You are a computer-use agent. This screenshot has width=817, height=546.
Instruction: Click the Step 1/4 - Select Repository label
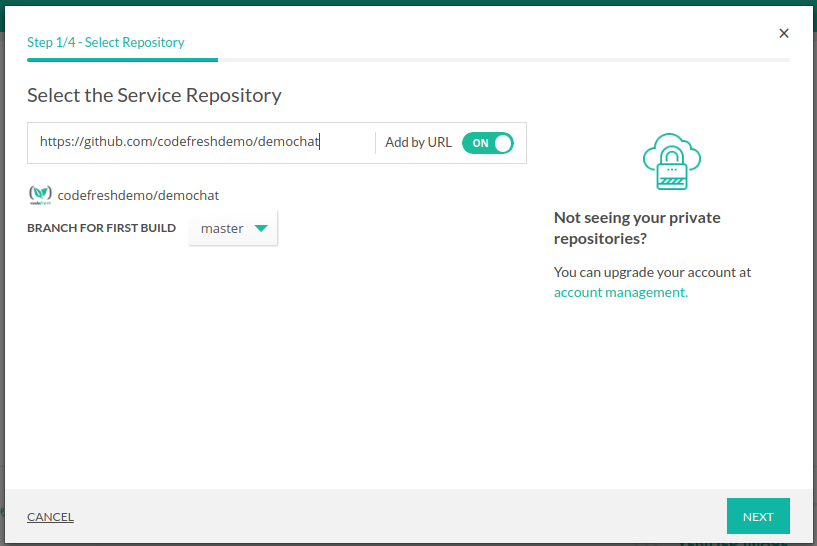tap(106, 42)
